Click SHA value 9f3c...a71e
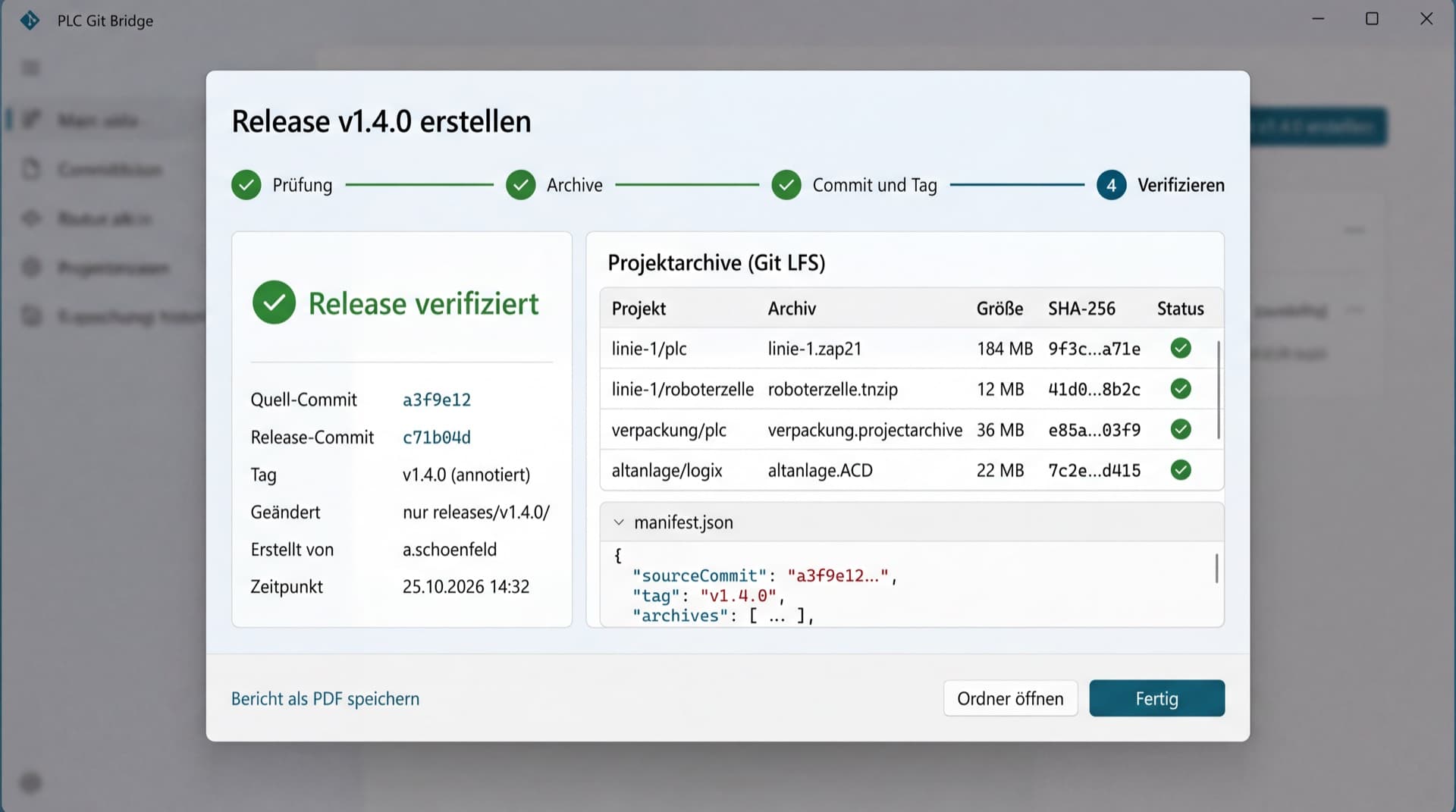The height and width of the screenshot is (812, 1456). click(1094, 349)
